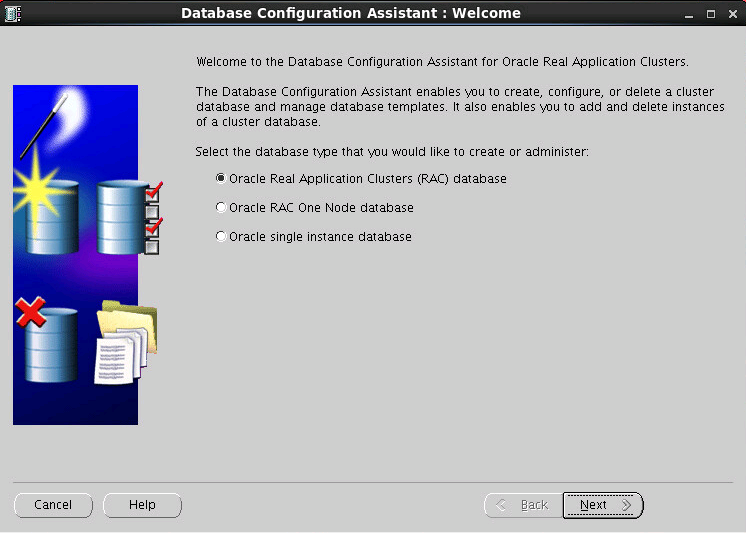The image size is (746, 533).
Task: Cancel the Database Configuration Assistant
Action: tap(53, 505)
